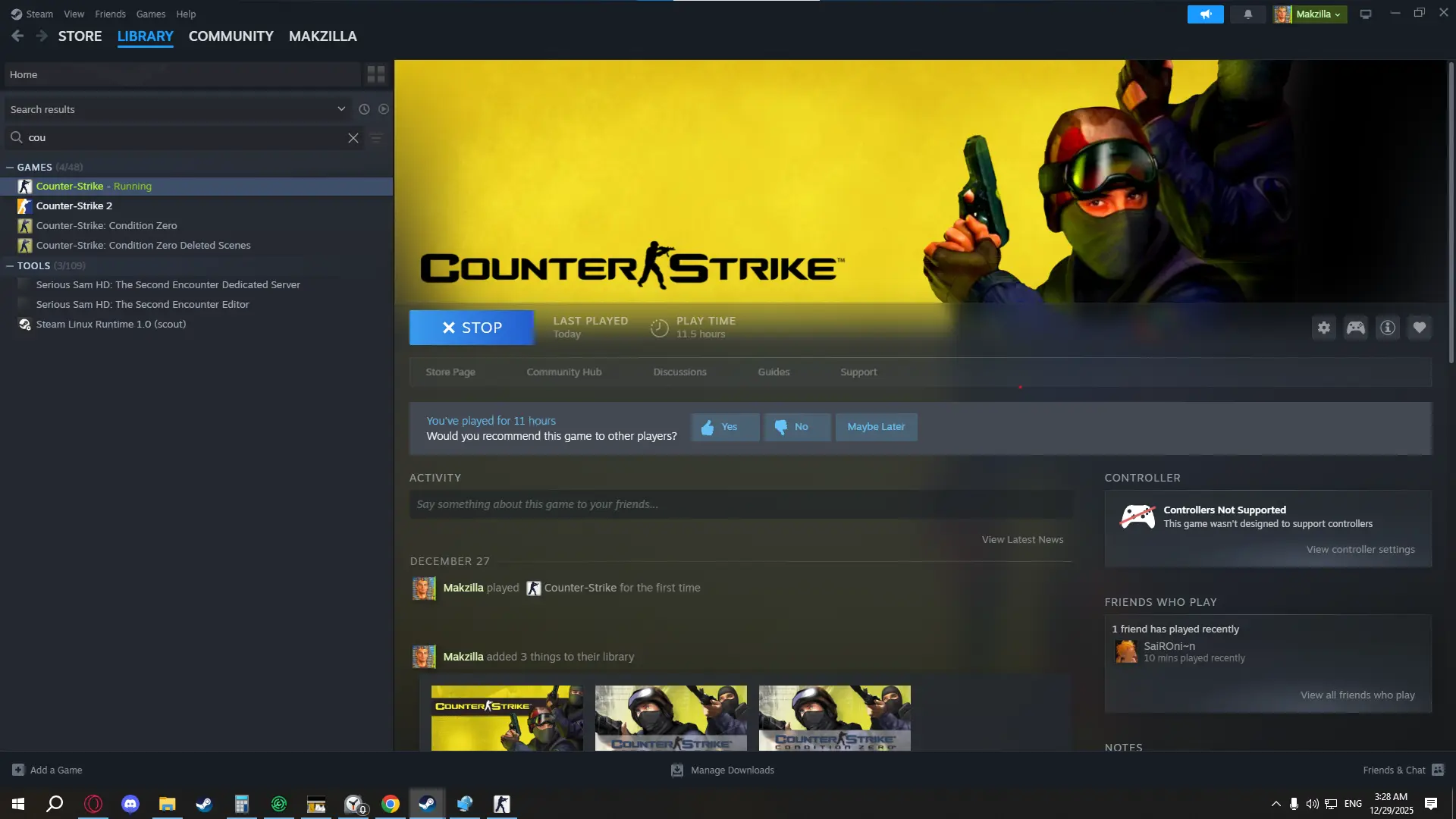Open Discord from the taskbar
The width and height of the screenshot is (1456, 819).
pyautogui.click(x=130, y=804)
